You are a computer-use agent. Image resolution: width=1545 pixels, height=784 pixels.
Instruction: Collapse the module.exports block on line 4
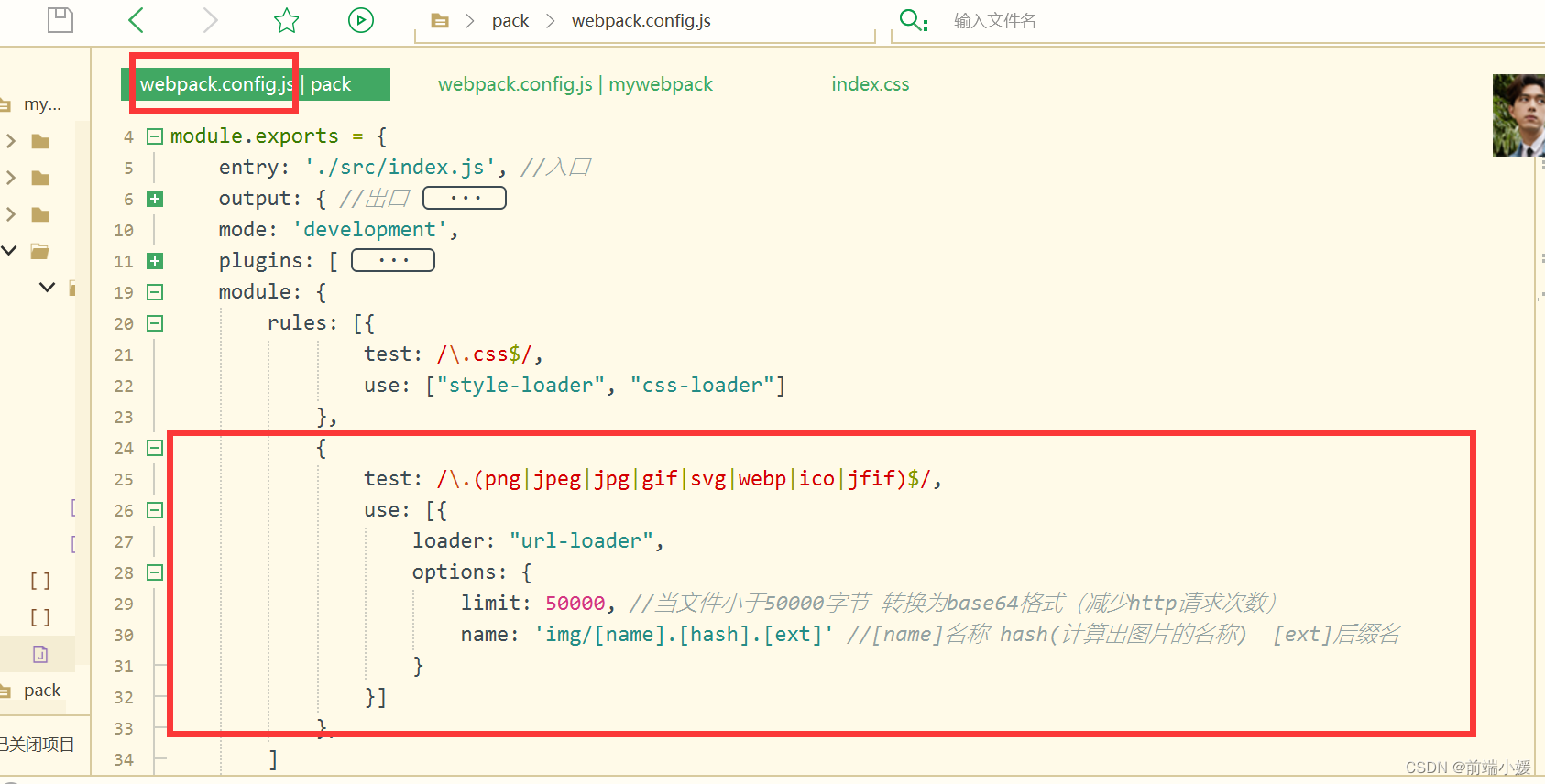pyautogui.click(x=155, y=136)
